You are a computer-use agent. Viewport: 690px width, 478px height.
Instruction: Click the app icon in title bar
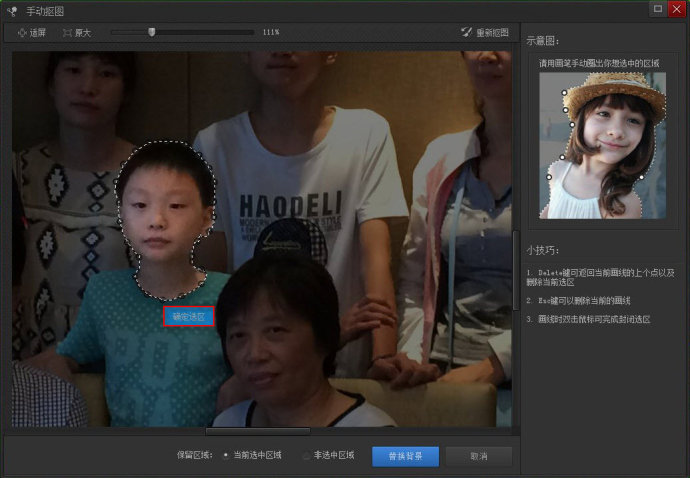click(x=12, y=11)
